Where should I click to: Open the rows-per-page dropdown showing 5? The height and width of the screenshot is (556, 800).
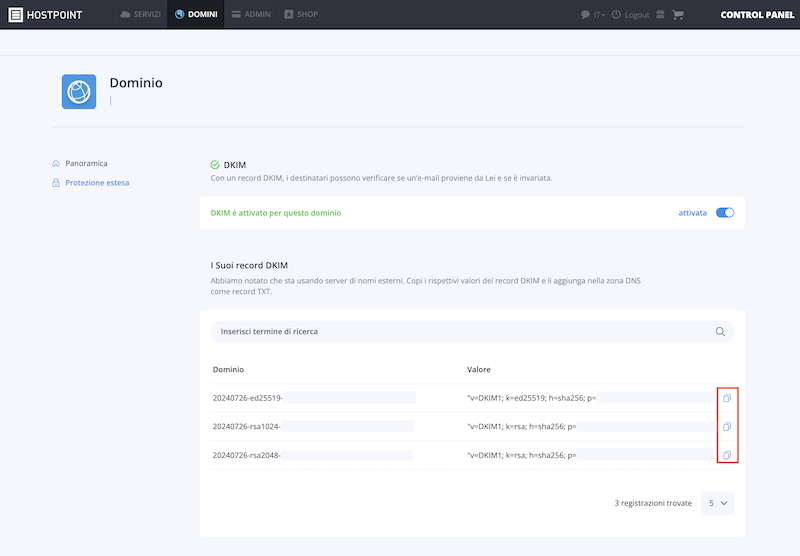pyautogui.click(x=717, y=503)
